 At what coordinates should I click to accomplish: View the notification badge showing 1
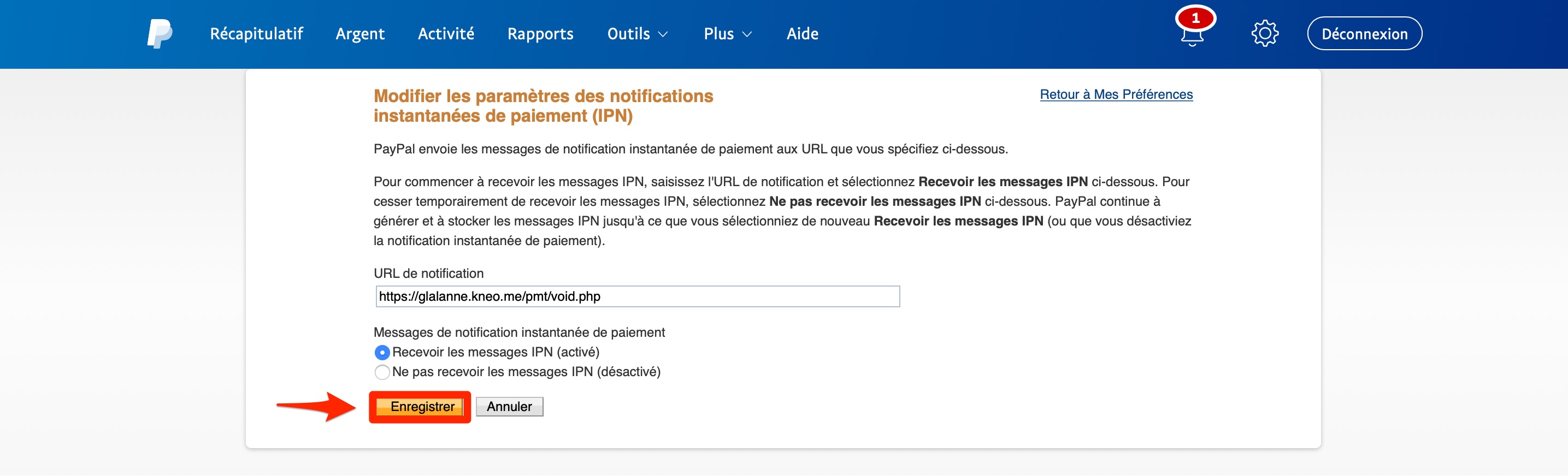[x=1195, y=18]
